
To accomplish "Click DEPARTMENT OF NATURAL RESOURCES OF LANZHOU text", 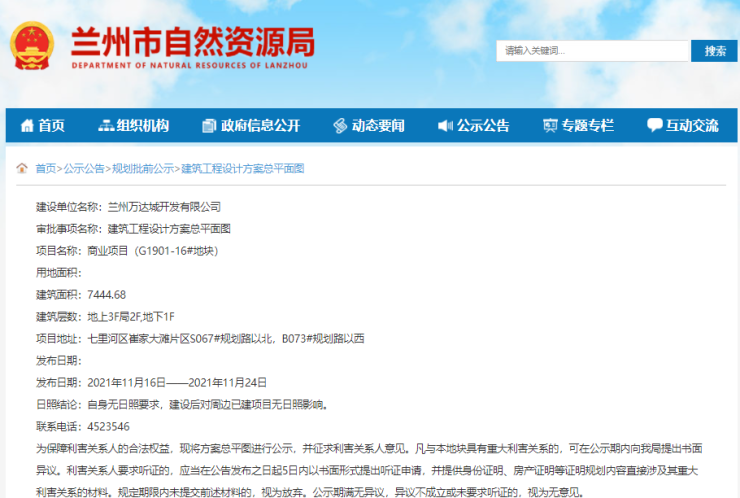I will [x=189, y=66].
